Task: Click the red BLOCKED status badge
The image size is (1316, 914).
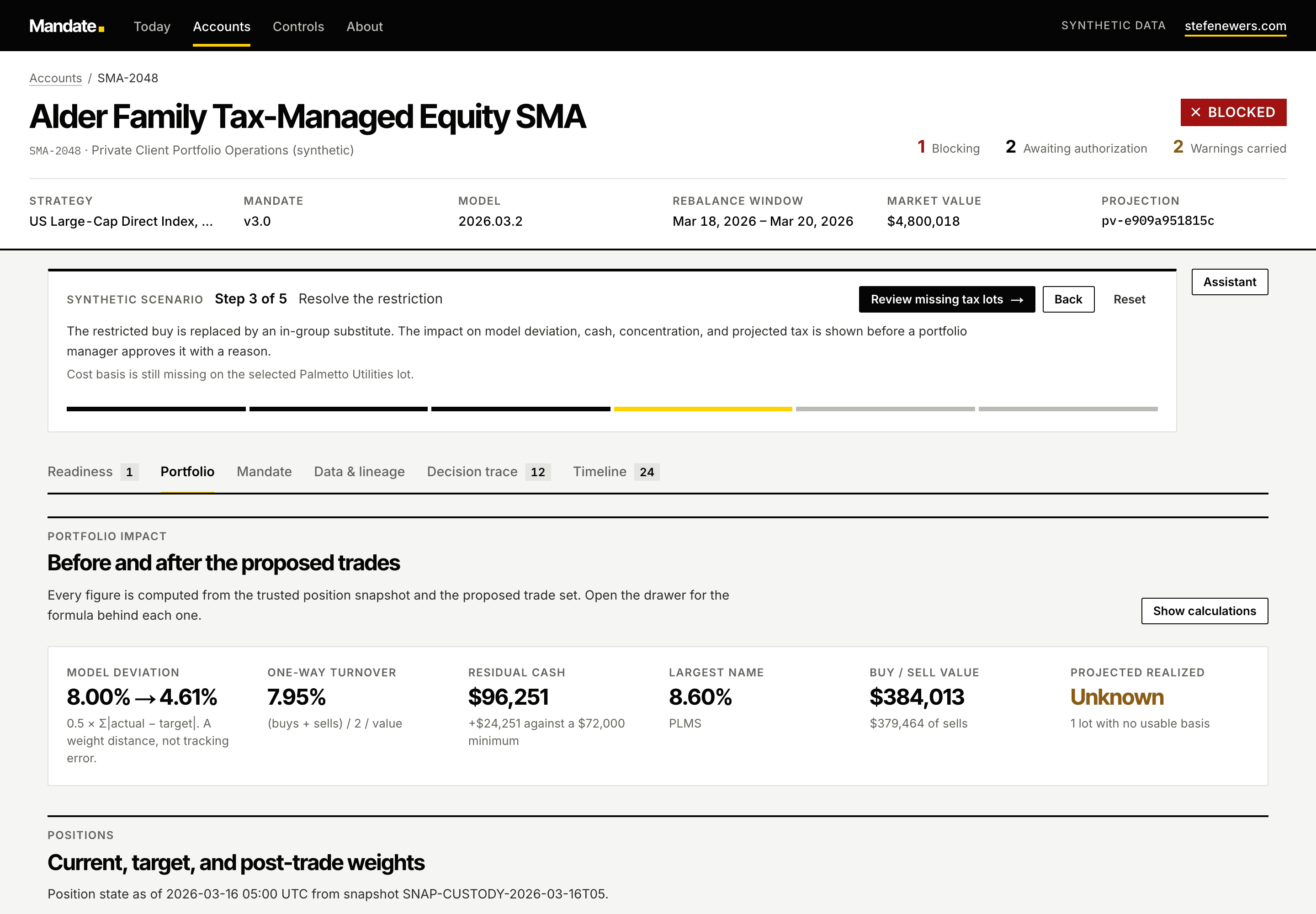Action: click(x=1233, y=112)
